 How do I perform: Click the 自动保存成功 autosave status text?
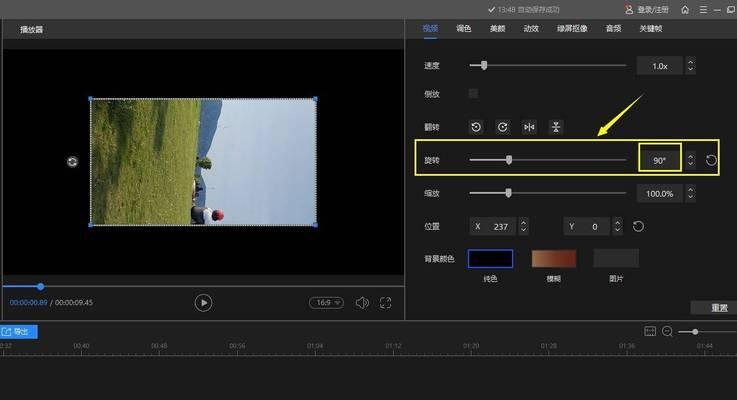[x=539, y=9]
